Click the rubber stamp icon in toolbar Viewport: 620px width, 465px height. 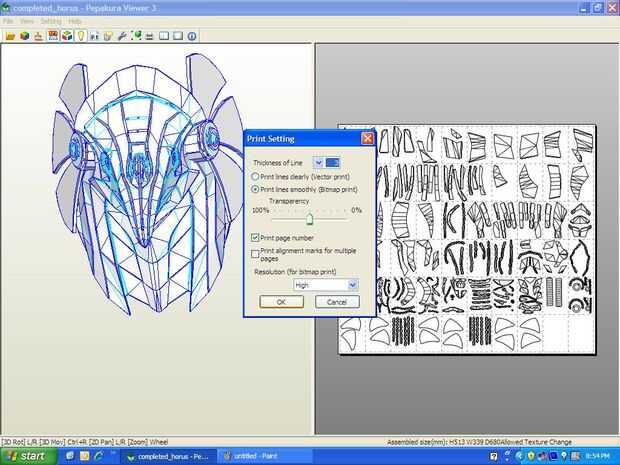click(x=38, y=36)
